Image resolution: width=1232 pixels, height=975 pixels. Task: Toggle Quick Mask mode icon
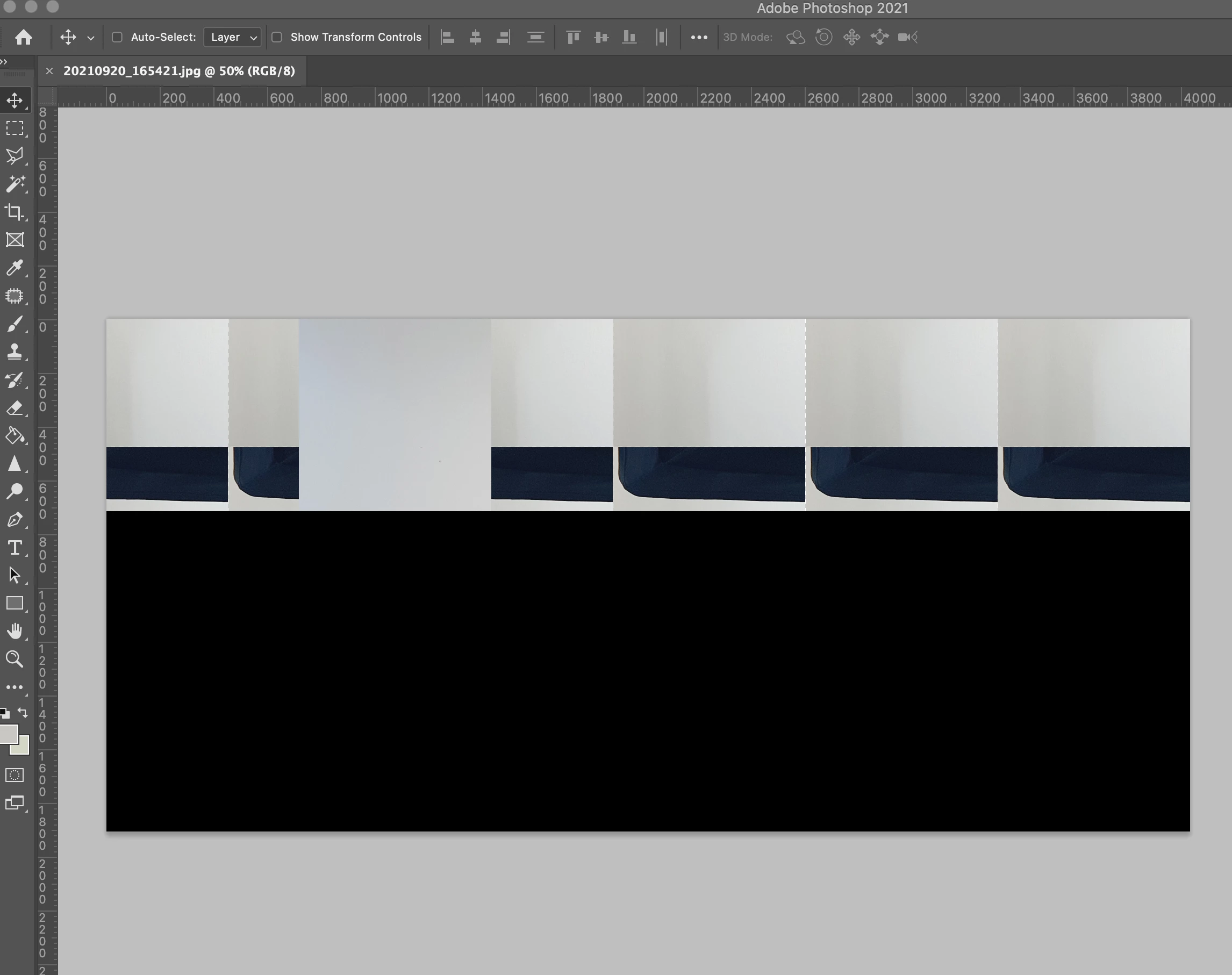click(15, 775)
